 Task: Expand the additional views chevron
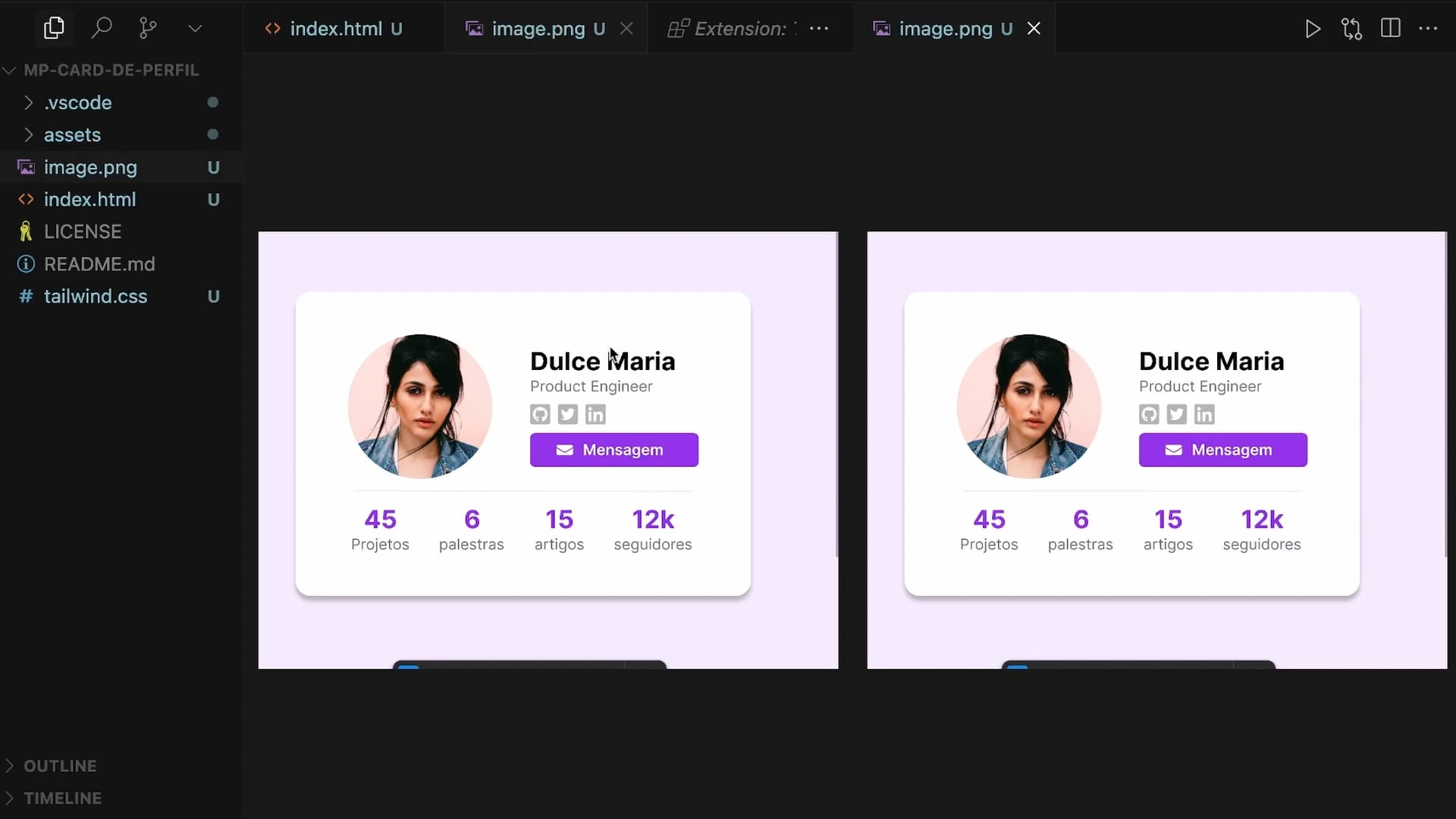point(195,29)
